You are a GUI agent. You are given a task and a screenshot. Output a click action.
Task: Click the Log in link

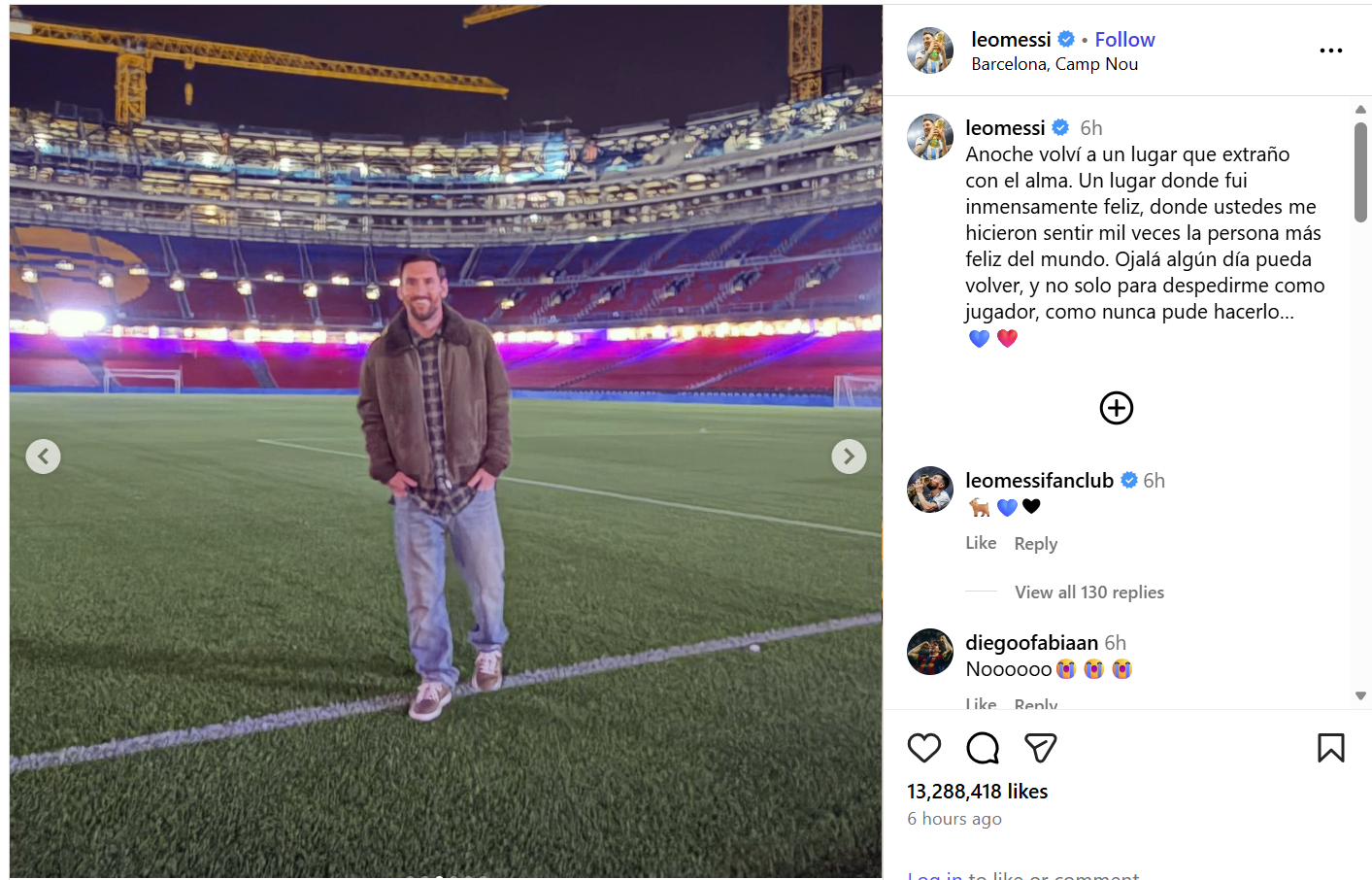point(934,875)
